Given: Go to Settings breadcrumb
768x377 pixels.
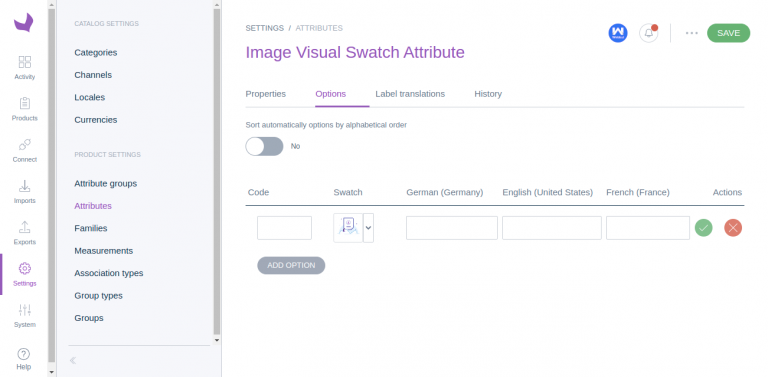Looking at the screenshot, I should 264,28.
